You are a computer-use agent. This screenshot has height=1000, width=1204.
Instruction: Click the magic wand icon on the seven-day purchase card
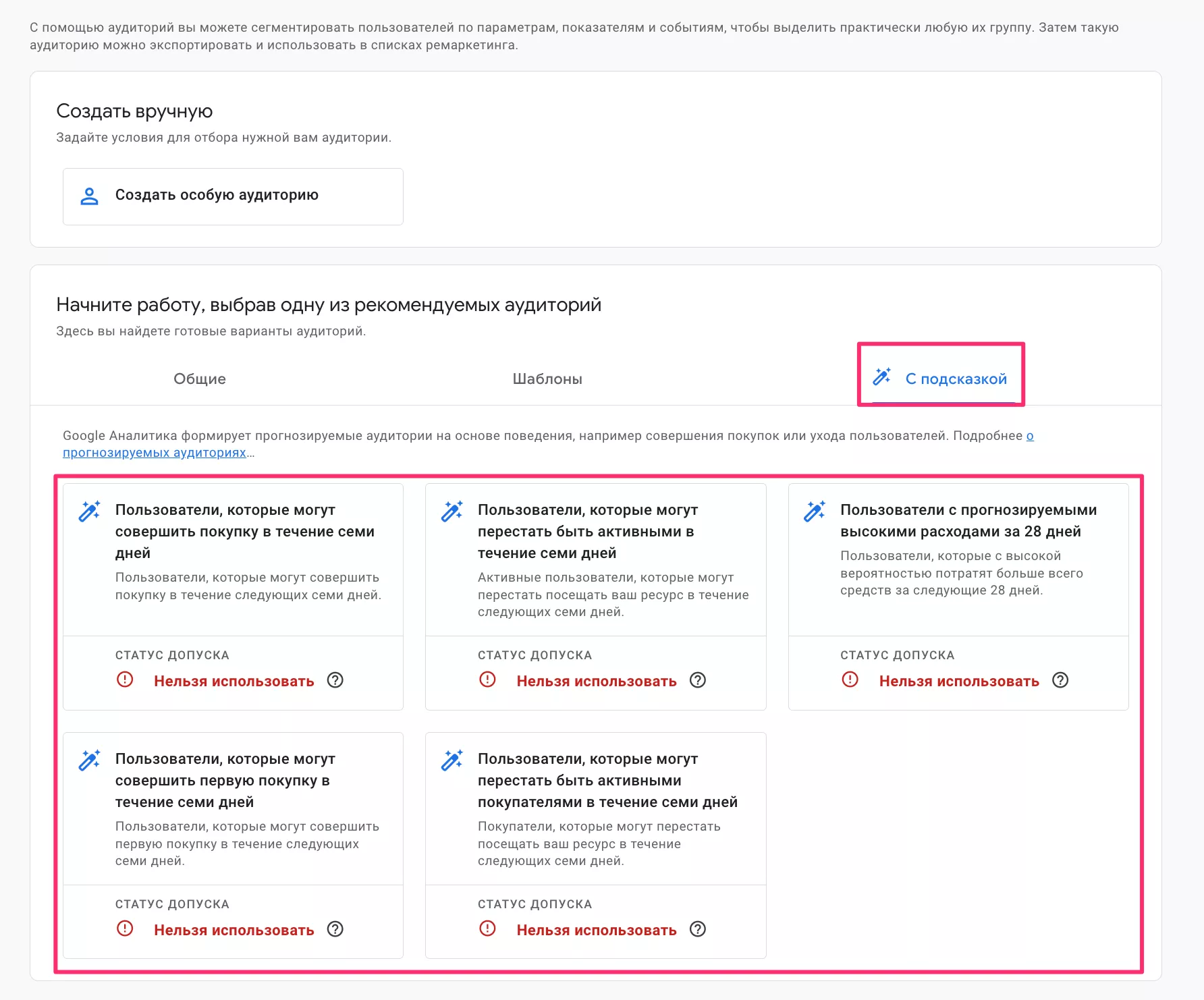tap(88, 511)
